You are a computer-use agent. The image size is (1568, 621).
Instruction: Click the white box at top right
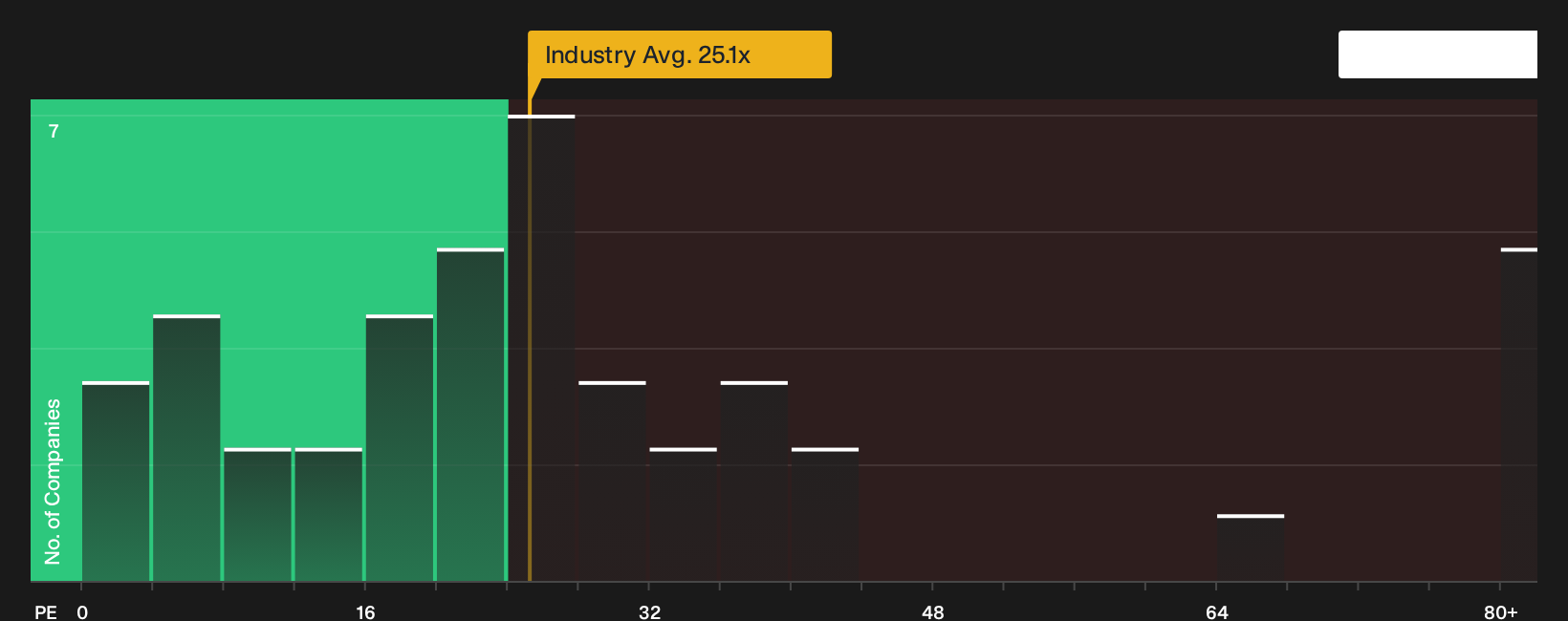[1438, 54]
